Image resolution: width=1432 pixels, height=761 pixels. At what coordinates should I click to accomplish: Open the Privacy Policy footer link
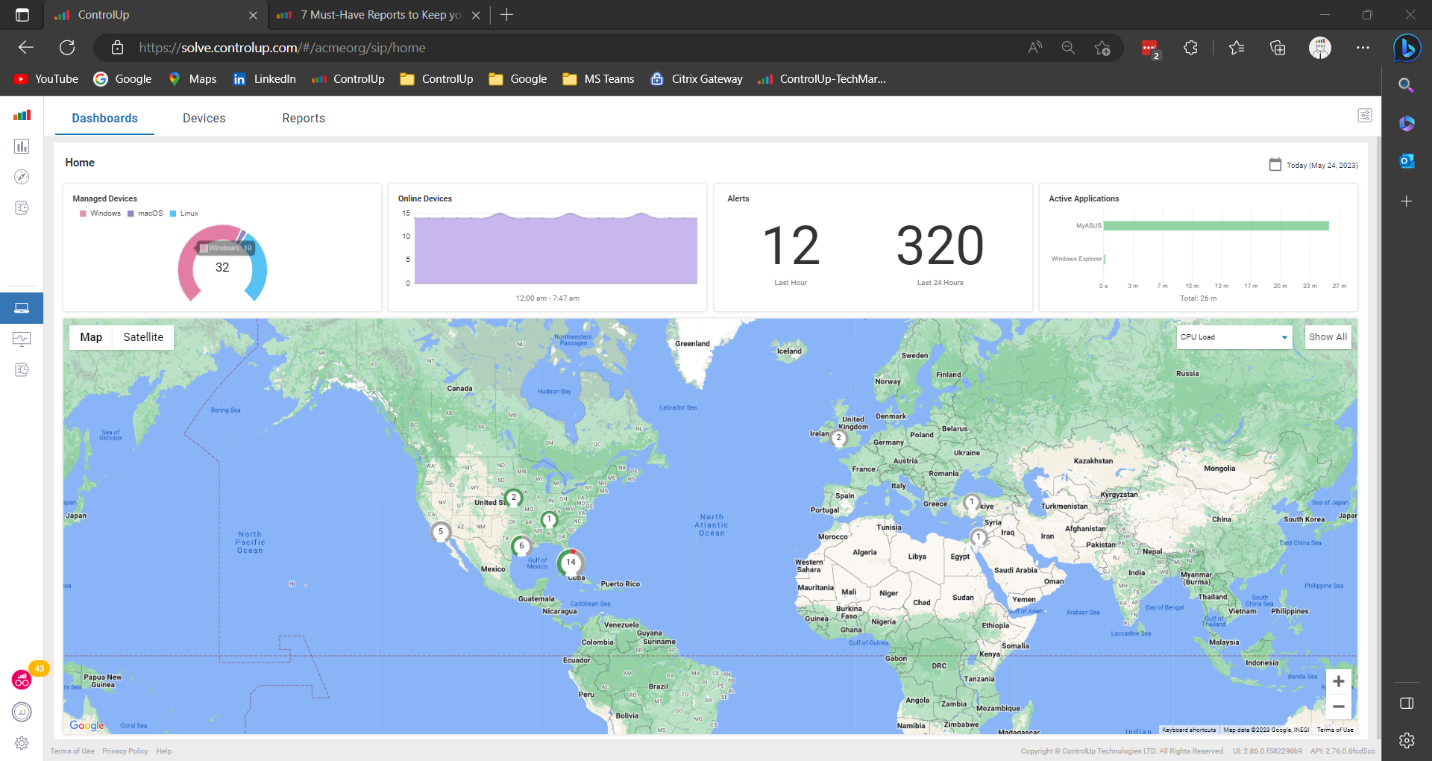pyautogui.click(x=125, y=751)
